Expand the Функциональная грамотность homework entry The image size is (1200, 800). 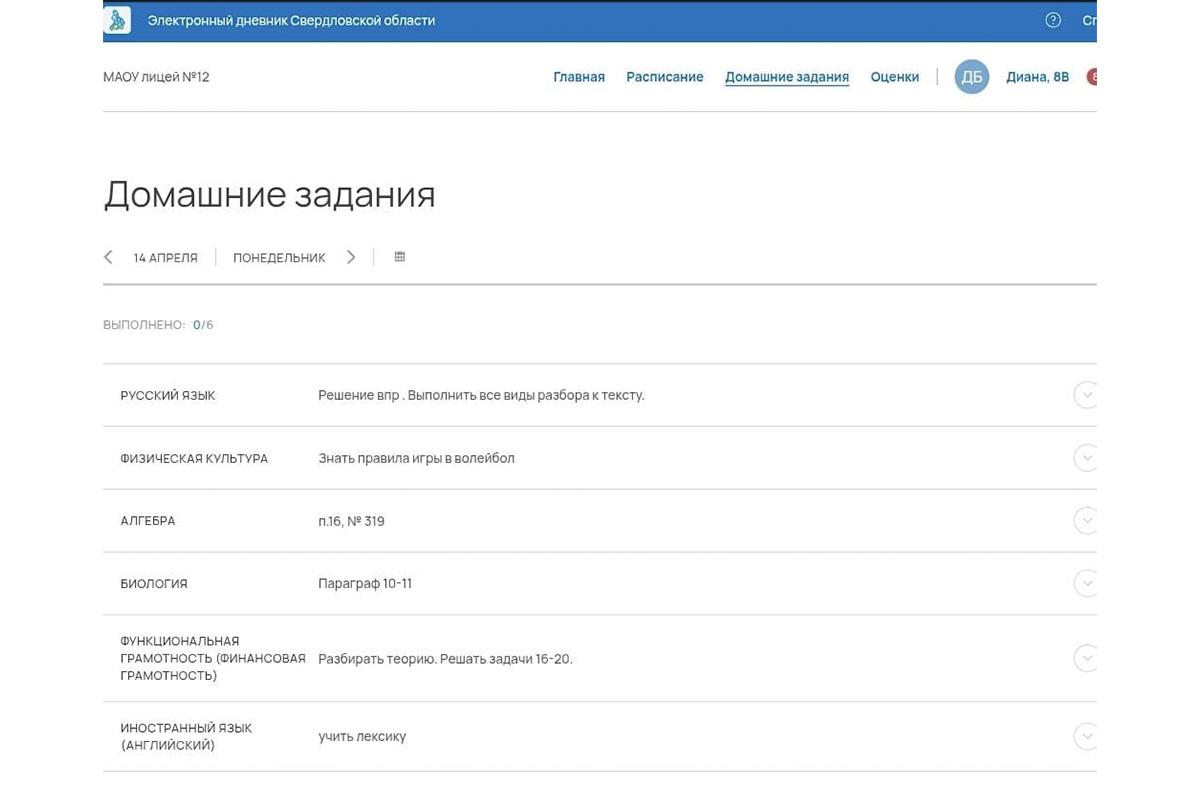pos(1086,657)
